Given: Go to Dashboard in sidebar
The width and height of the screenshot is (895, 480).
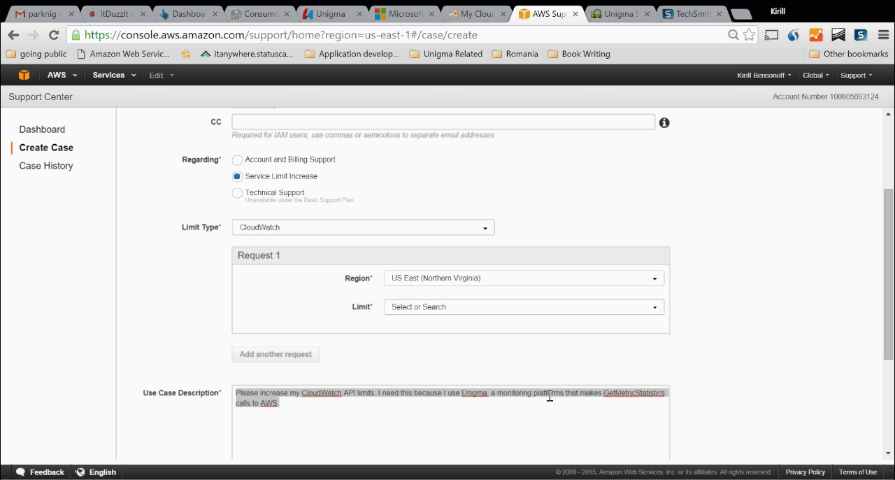Looking at the screenshot, I should [42, 130].
